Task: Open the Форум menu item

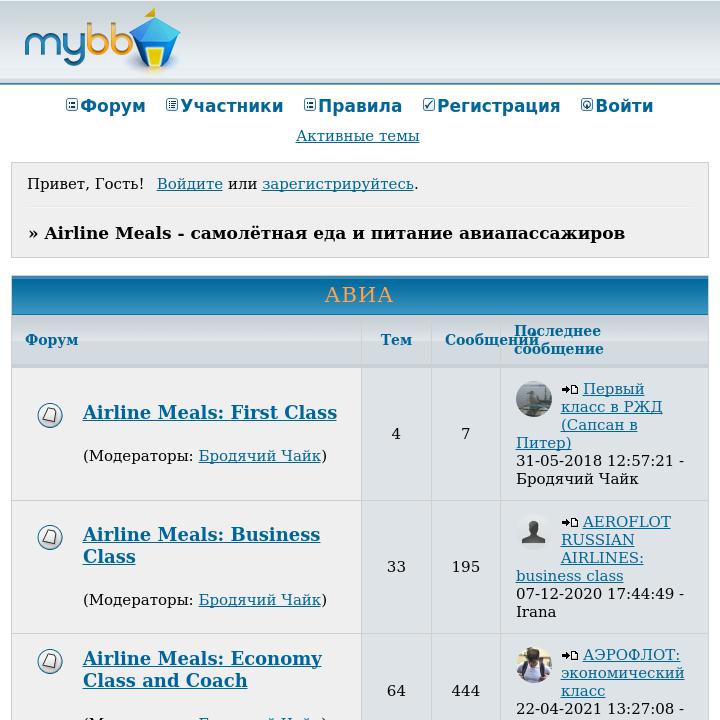Action: coord(113,106)
